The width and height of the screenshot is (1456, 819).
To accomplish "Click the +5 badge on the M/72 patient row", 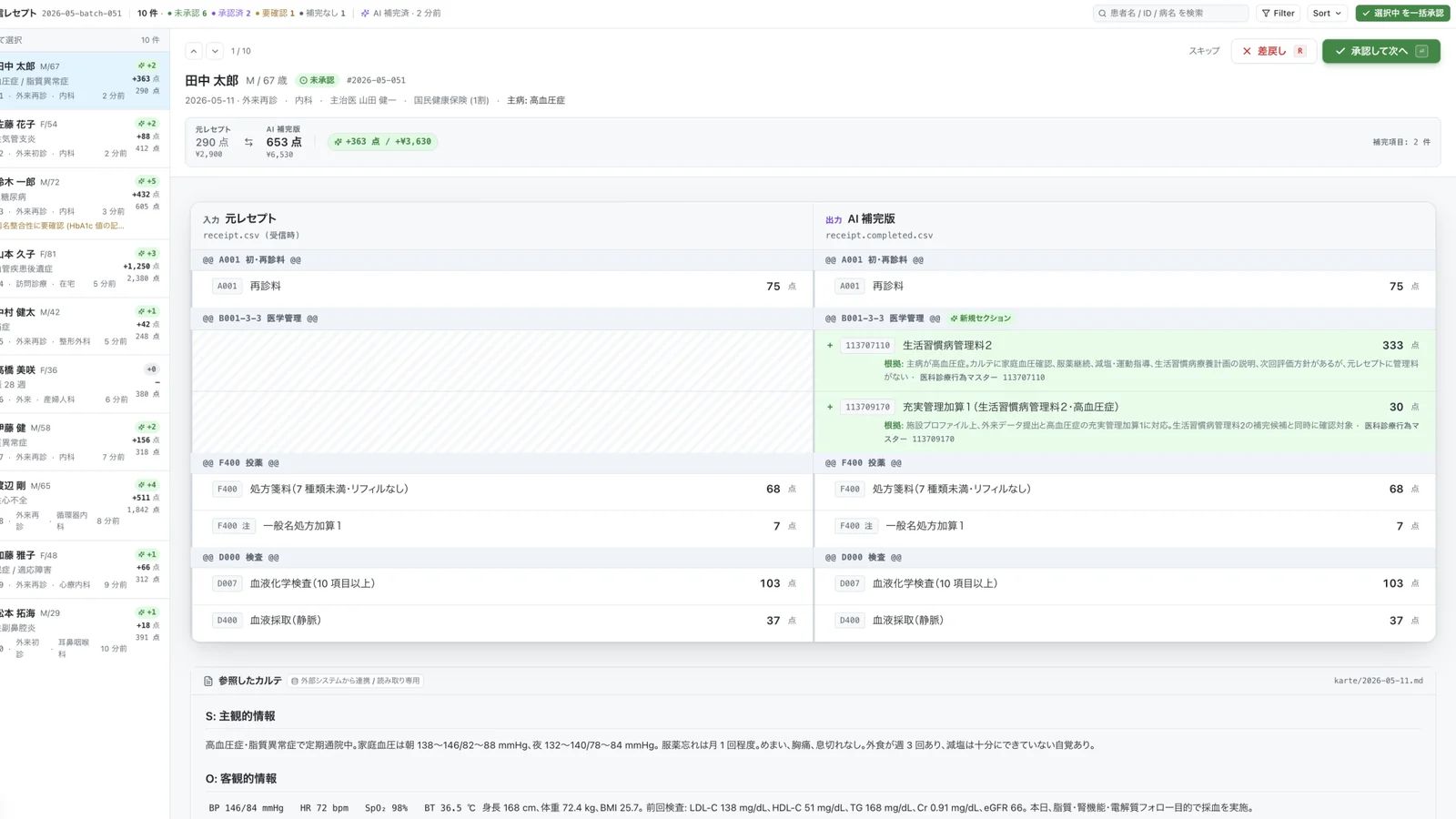I will click(147, 181).
